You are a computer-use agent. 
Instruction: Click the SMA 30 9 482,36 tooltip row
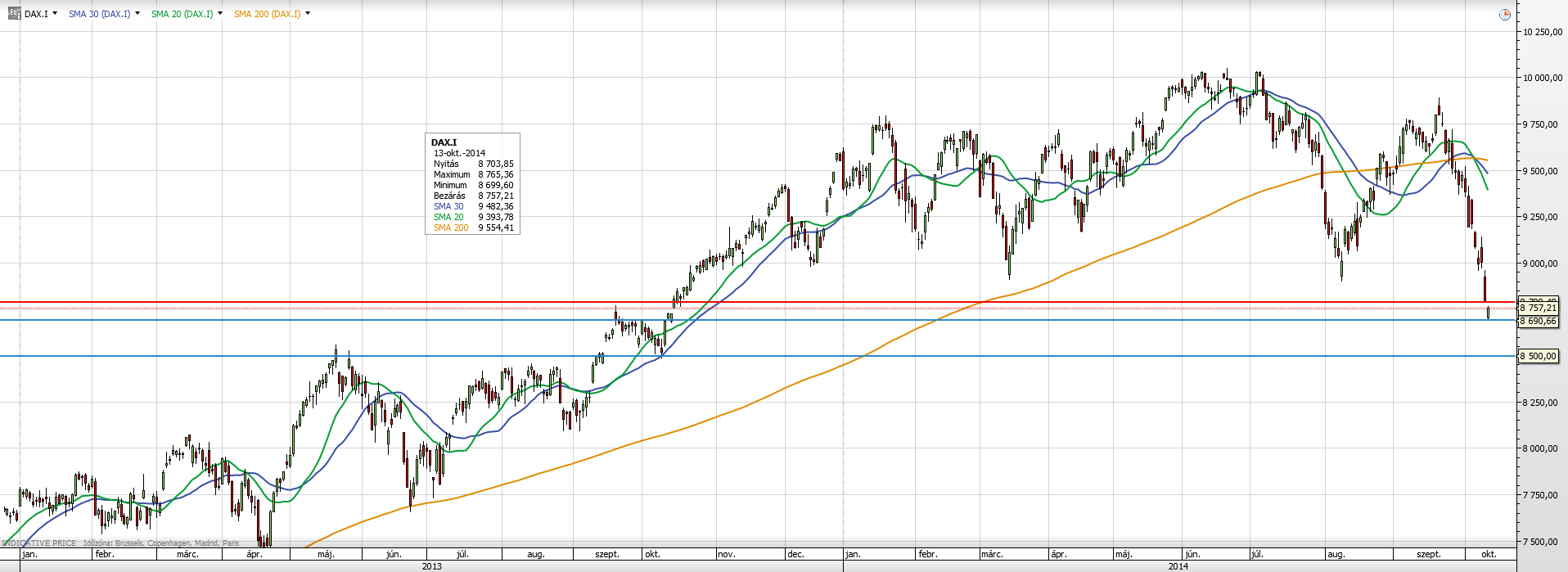point(473,206)
